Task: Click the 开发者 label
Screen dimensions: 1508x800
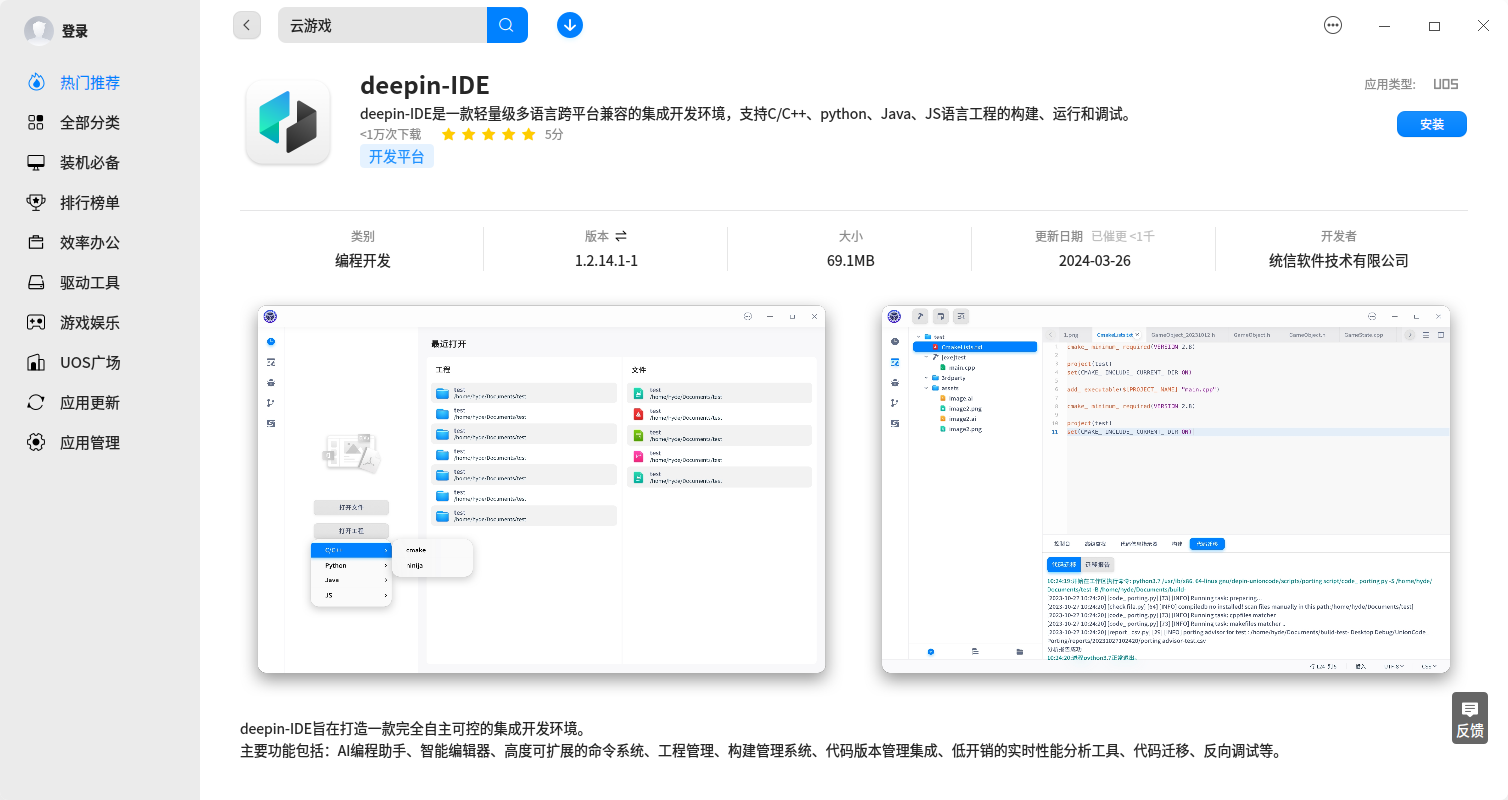Action: [x=1339, y=236]
